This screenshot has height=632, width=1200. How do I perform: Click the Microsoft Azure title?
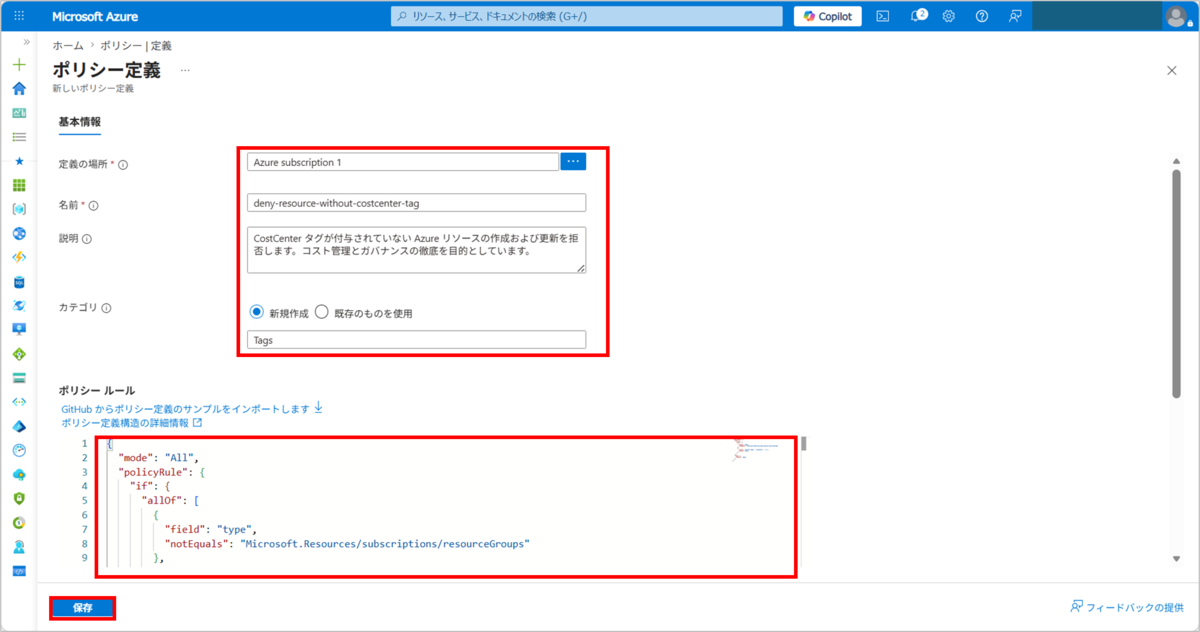tap(95, 17)
